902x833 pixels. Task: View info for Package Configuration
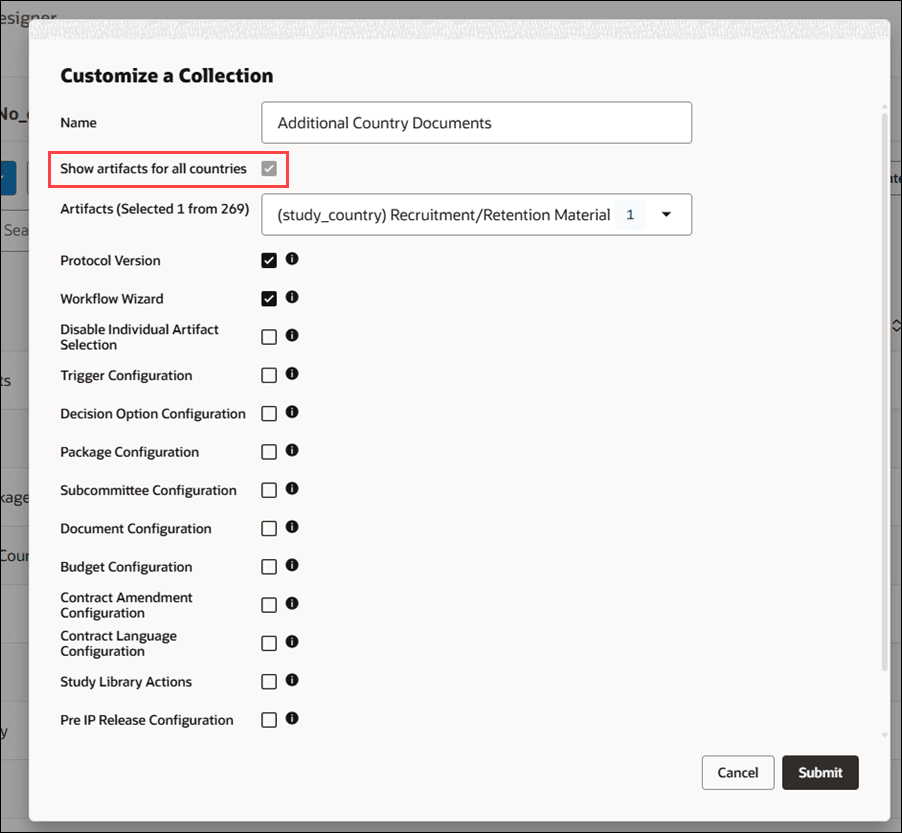tap(290, 451)
